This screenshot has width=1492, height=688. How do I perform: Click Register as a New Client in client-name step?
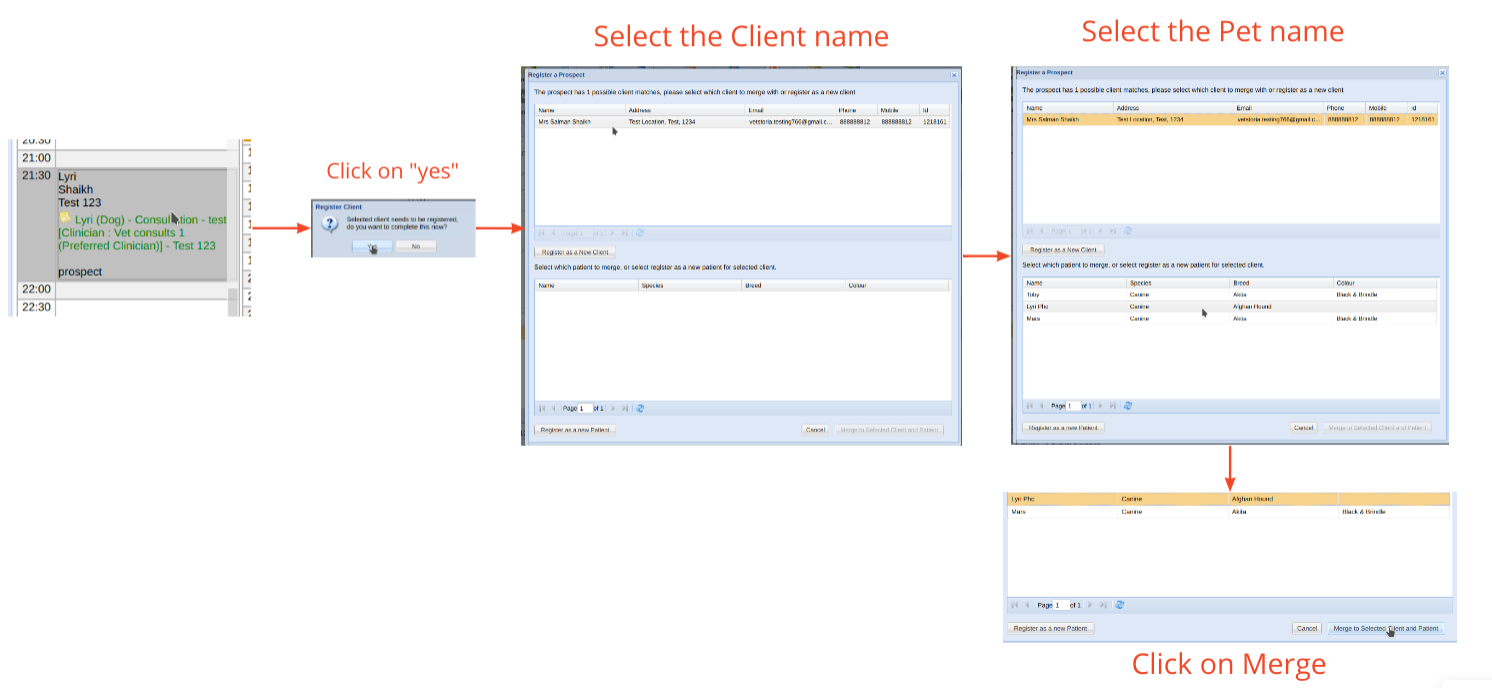[x=574, y=252]
